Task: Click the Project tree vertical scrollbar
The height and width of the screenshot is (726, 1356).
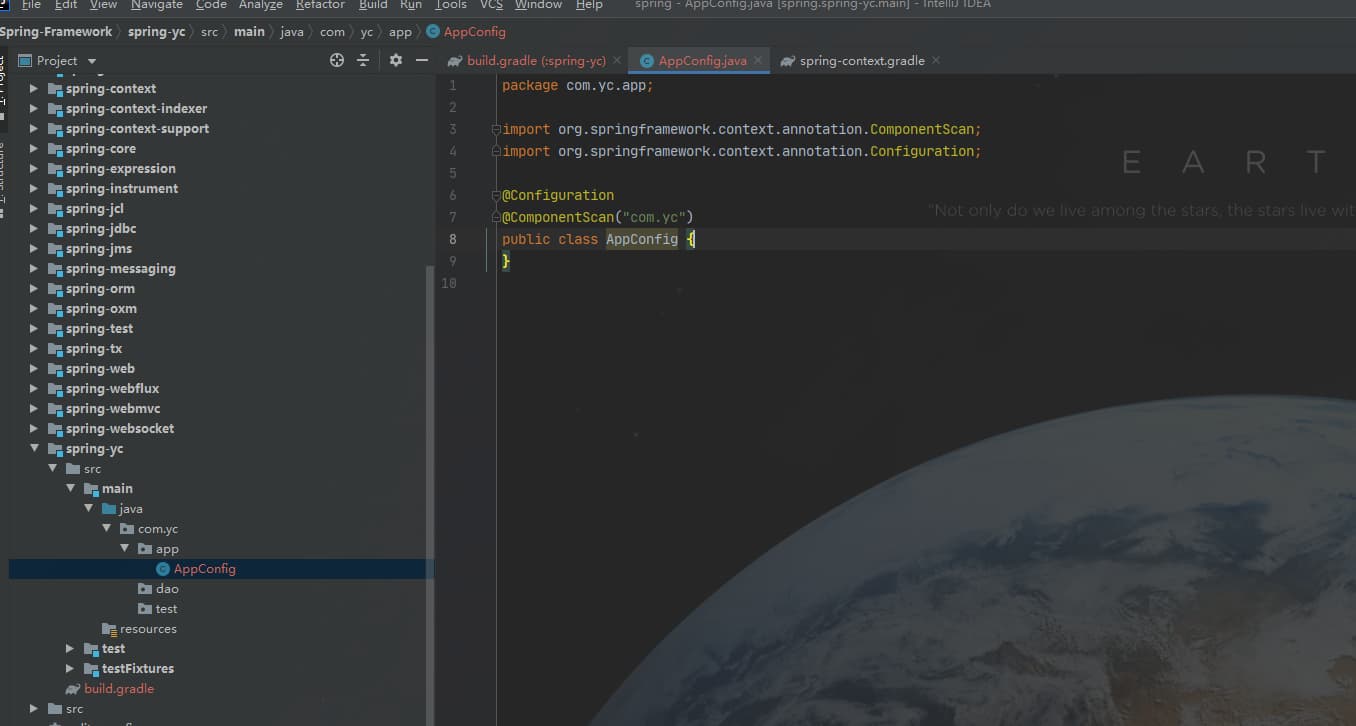Action: [431, 493]
